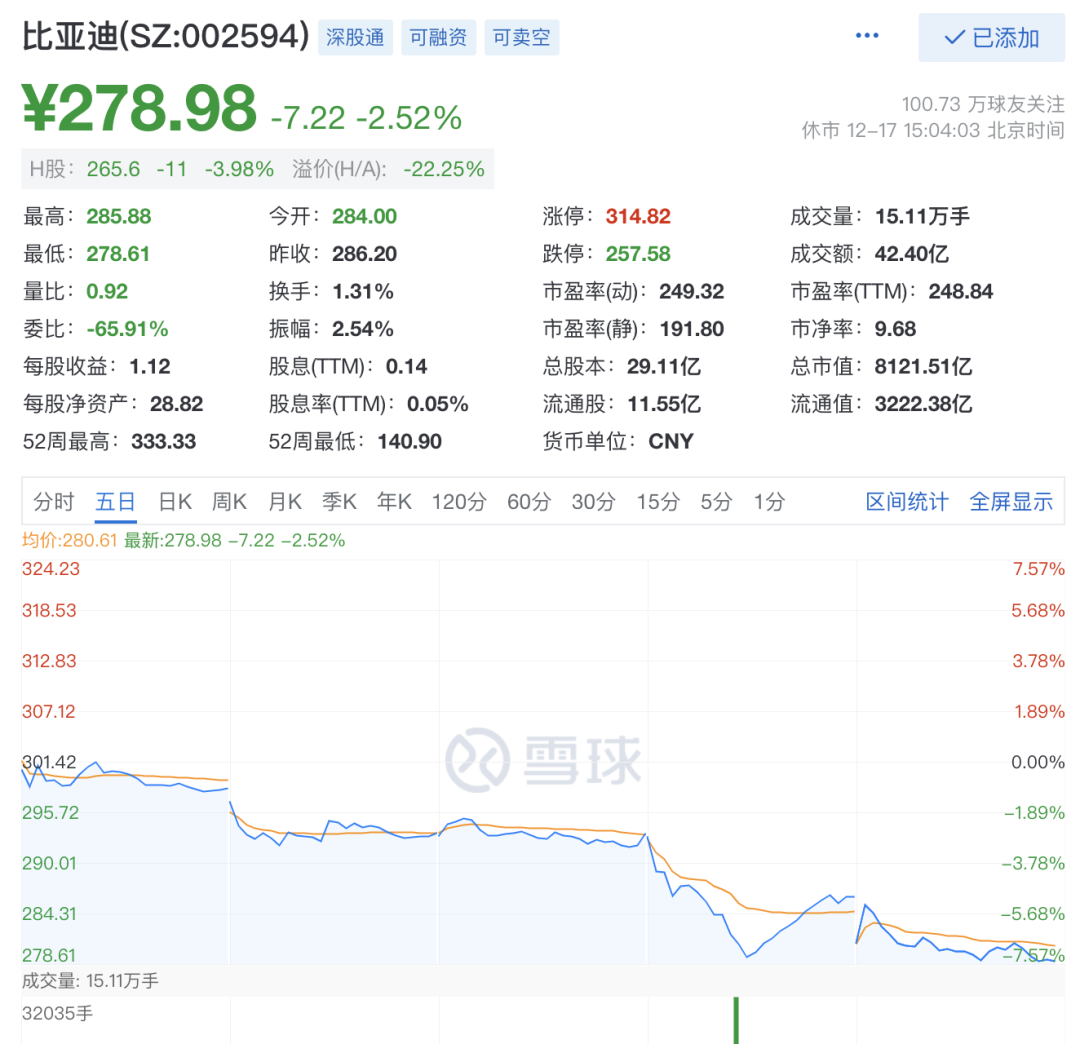Click the 每股净资产 value 28.82
The height and width of the screenshot is (1044, 1080).
click(176, 404)
